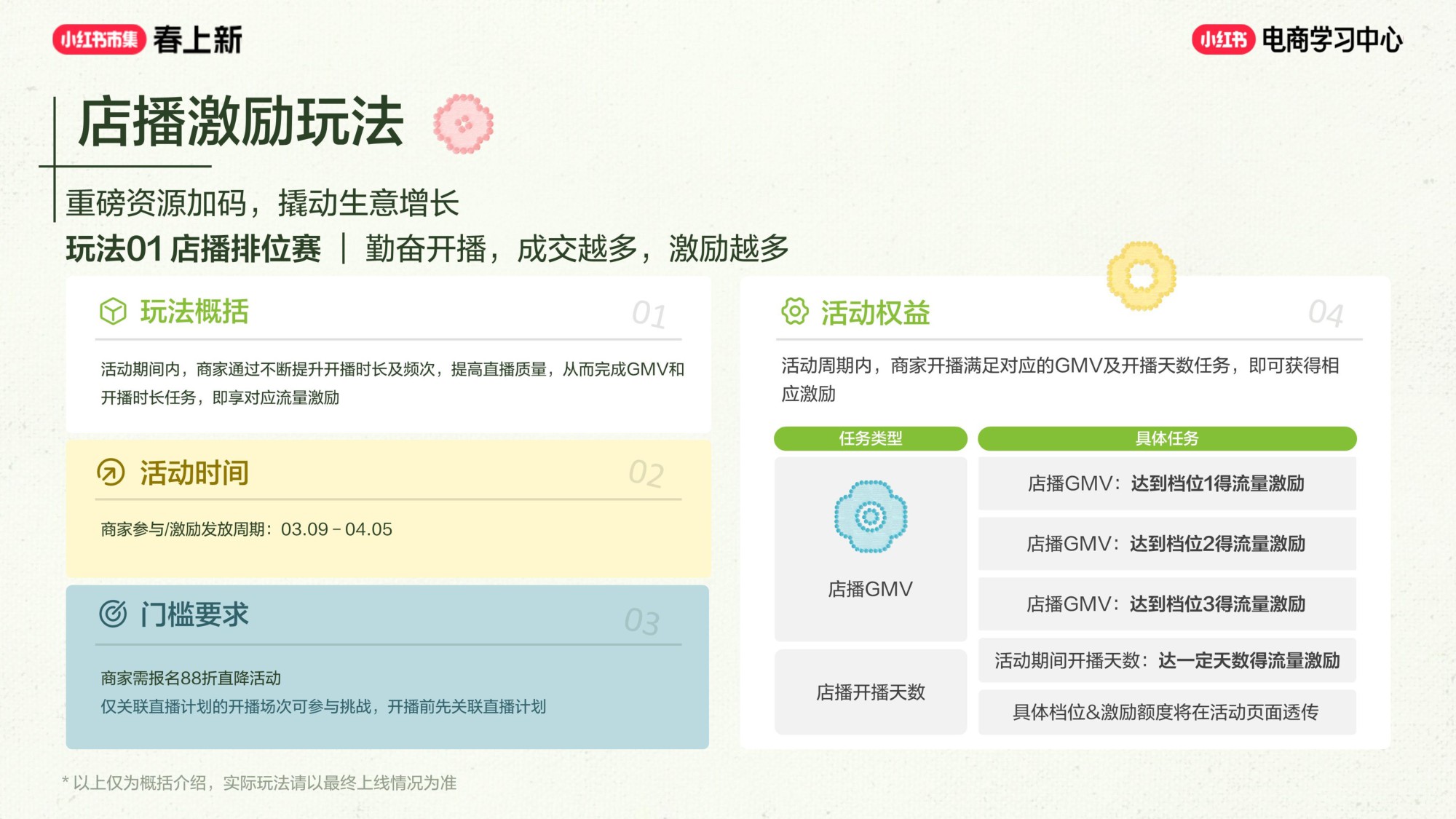Select the 任务类型 green header pill
The height and width of the screenshot is (819, 1456).
click(x=871, y=438)
